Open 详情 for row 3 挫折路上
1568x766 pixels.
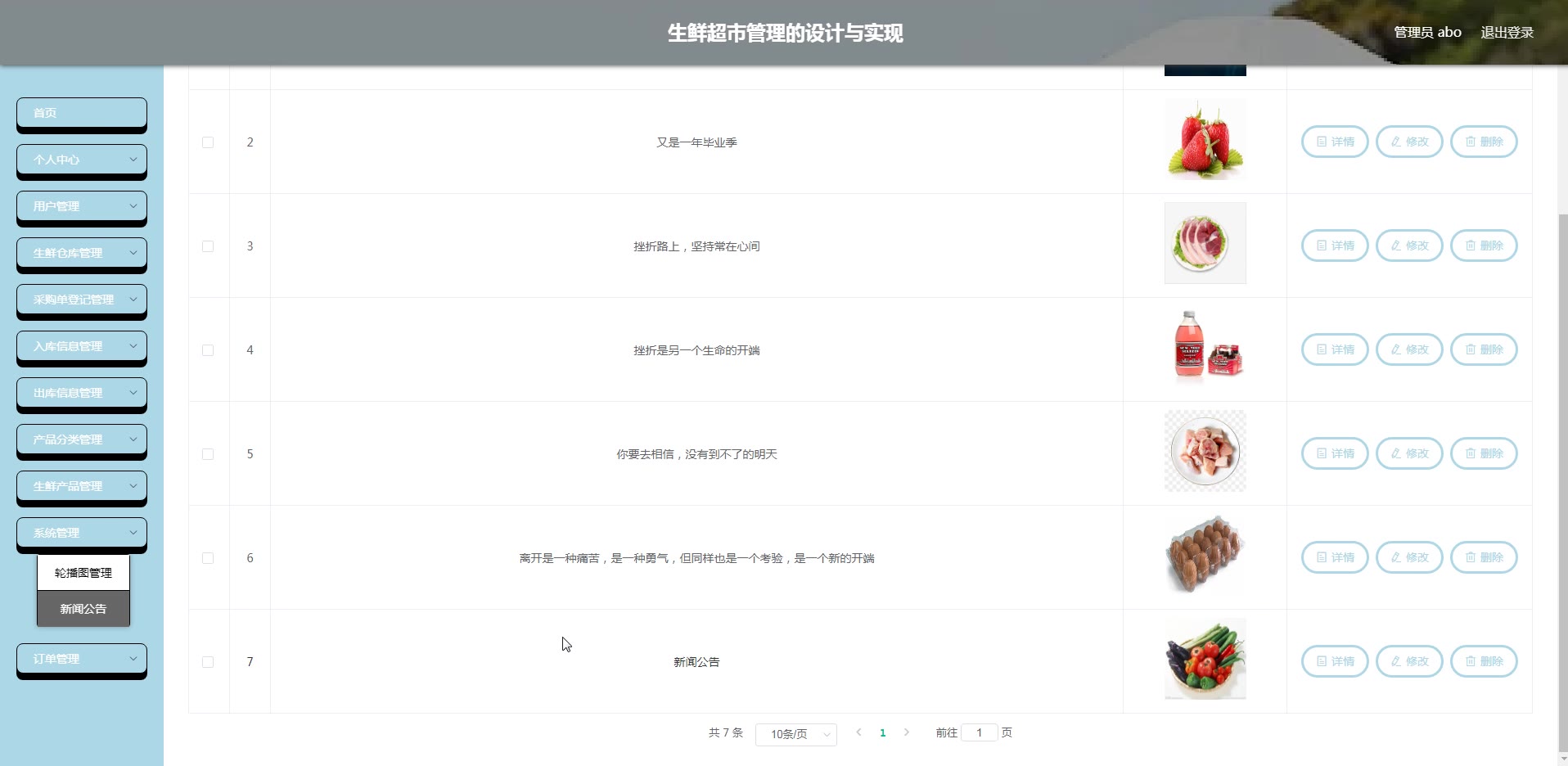[x=1335, y=246]
